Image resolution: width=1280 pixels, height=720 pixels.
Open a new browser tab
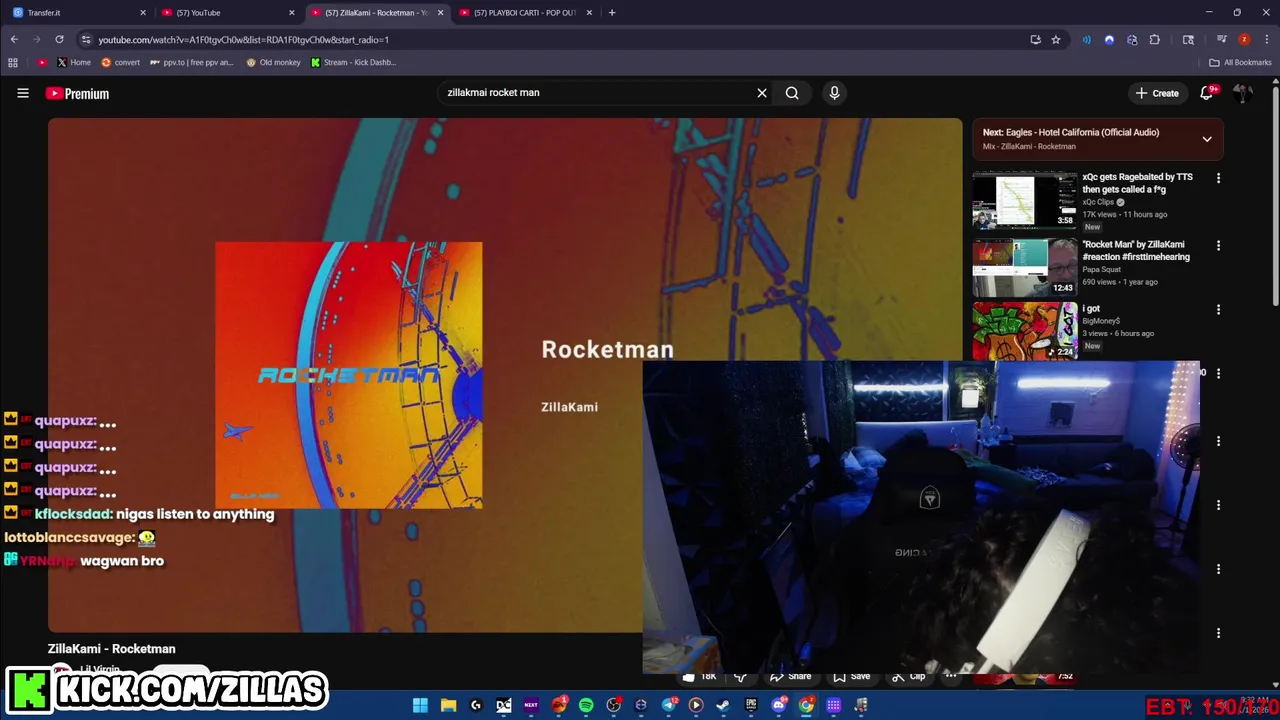click(612, 13)
